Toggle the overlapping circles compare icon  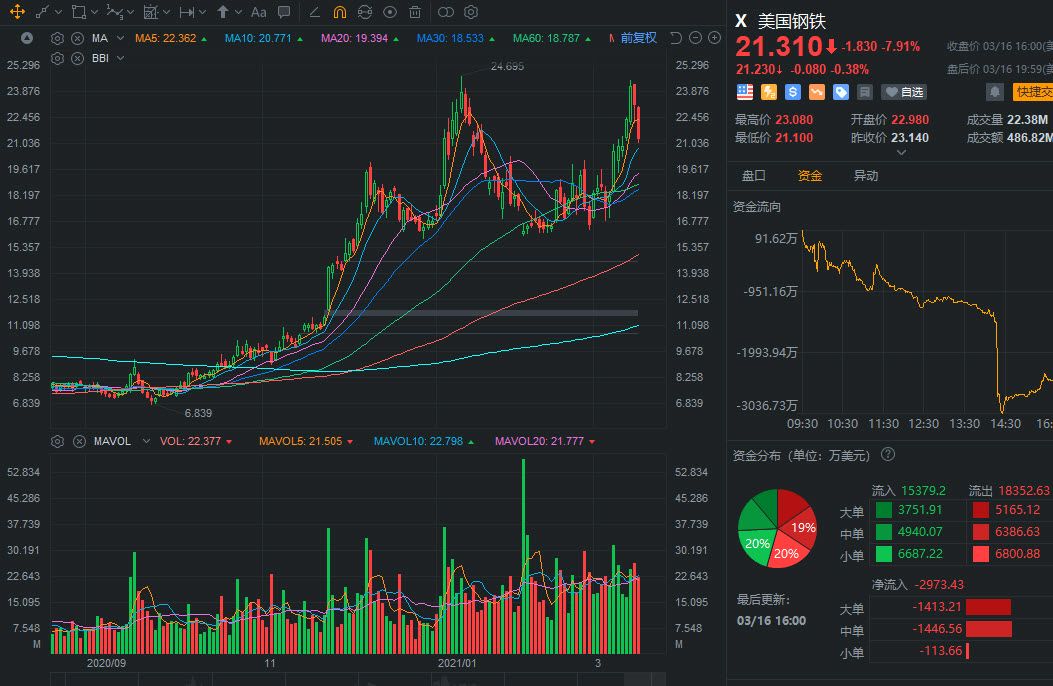pyautogui.click(x=445, y=12)
